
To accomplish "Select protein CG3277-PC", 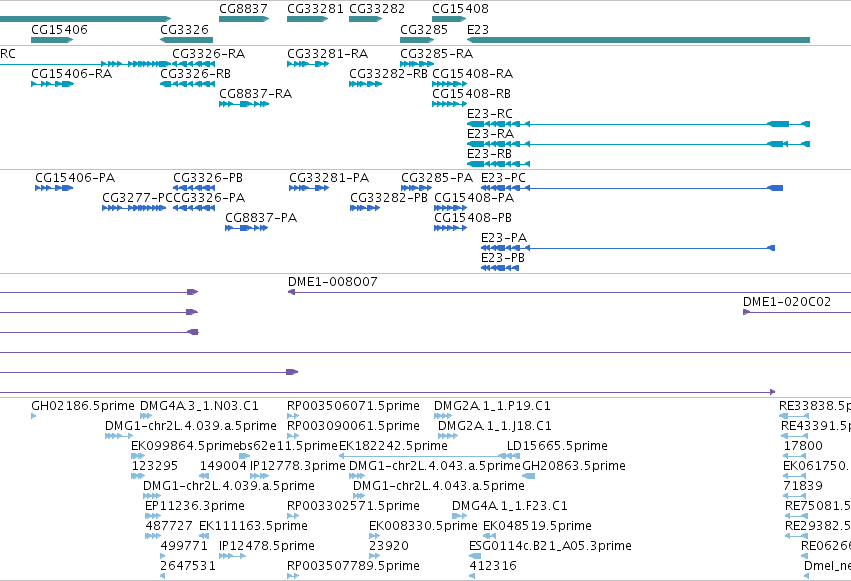I will (134, 208).
